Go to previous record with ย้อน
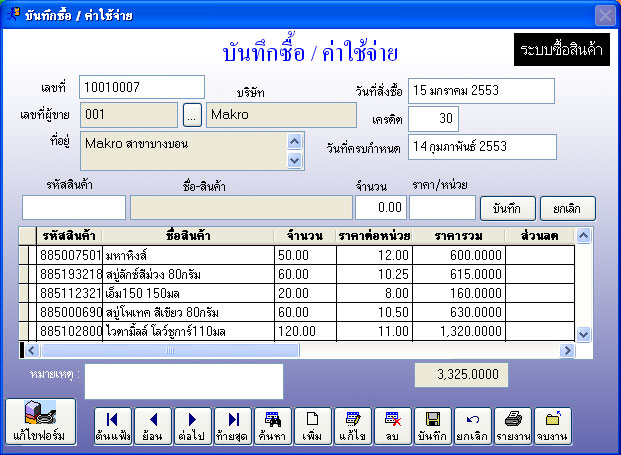Screen dimensions: 621x455 (x=153, y=426)
